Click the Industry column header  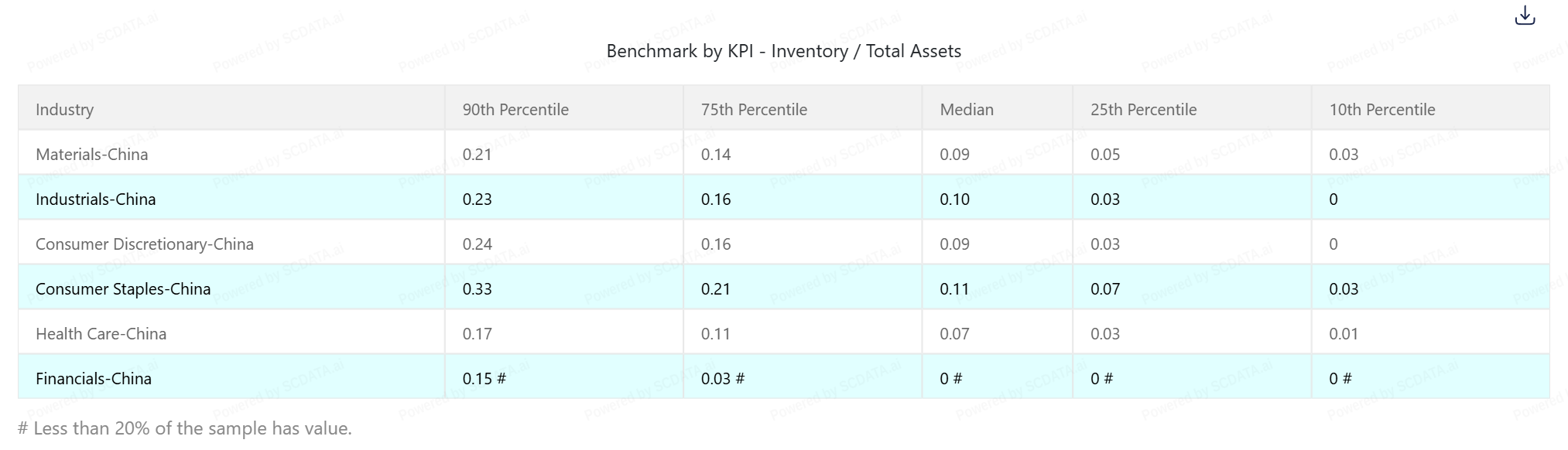(64, 110)
